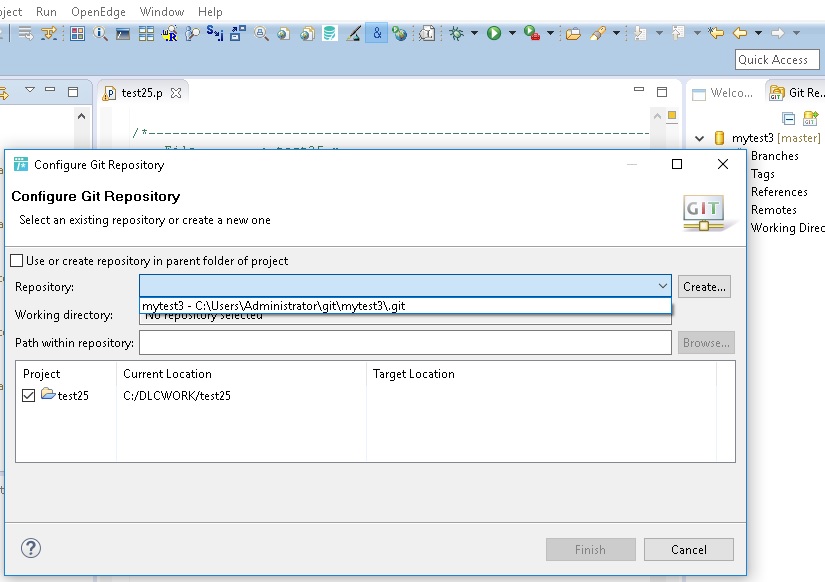Image resolution: width=825 pixels, height=582 pixels.
Task: Select the References node in Git Repositories
Action: 779,192
